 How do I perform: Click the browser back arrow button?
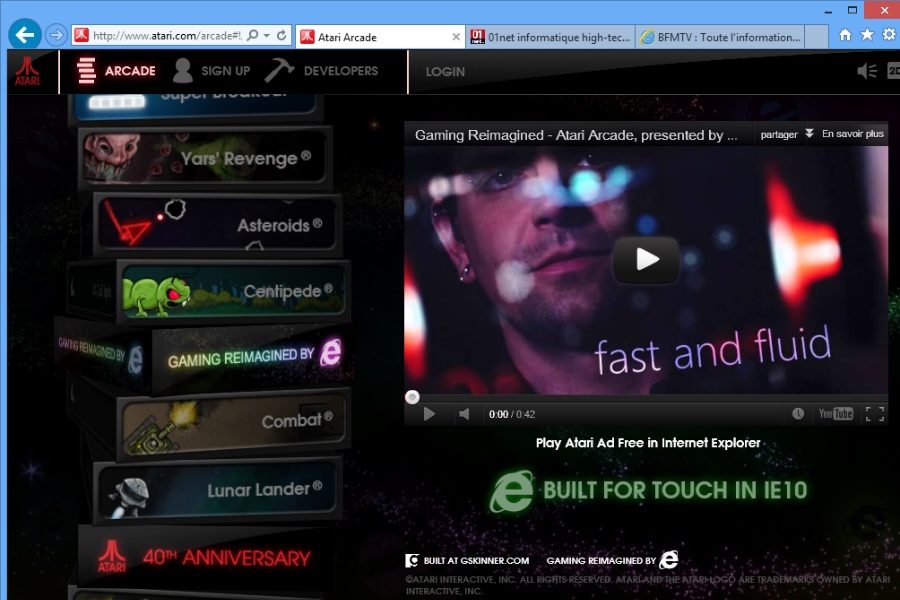[25, 35]
